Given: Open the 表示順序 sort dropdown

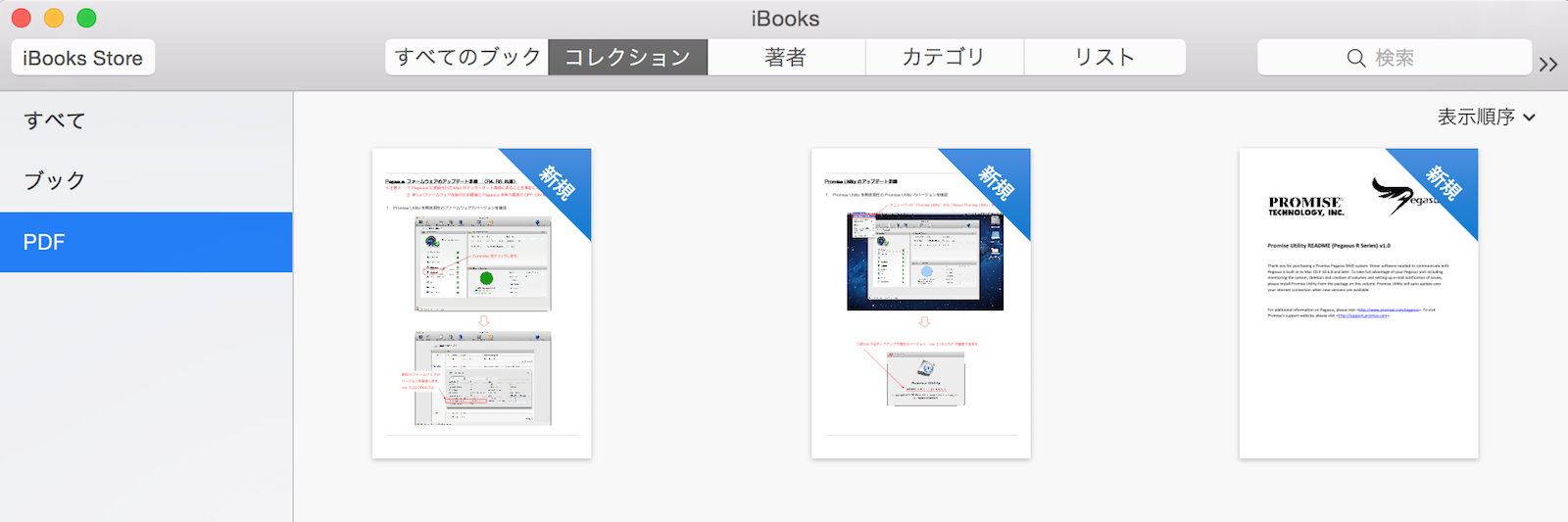Looking at the screenshot, I should [x=1487, y=117].
